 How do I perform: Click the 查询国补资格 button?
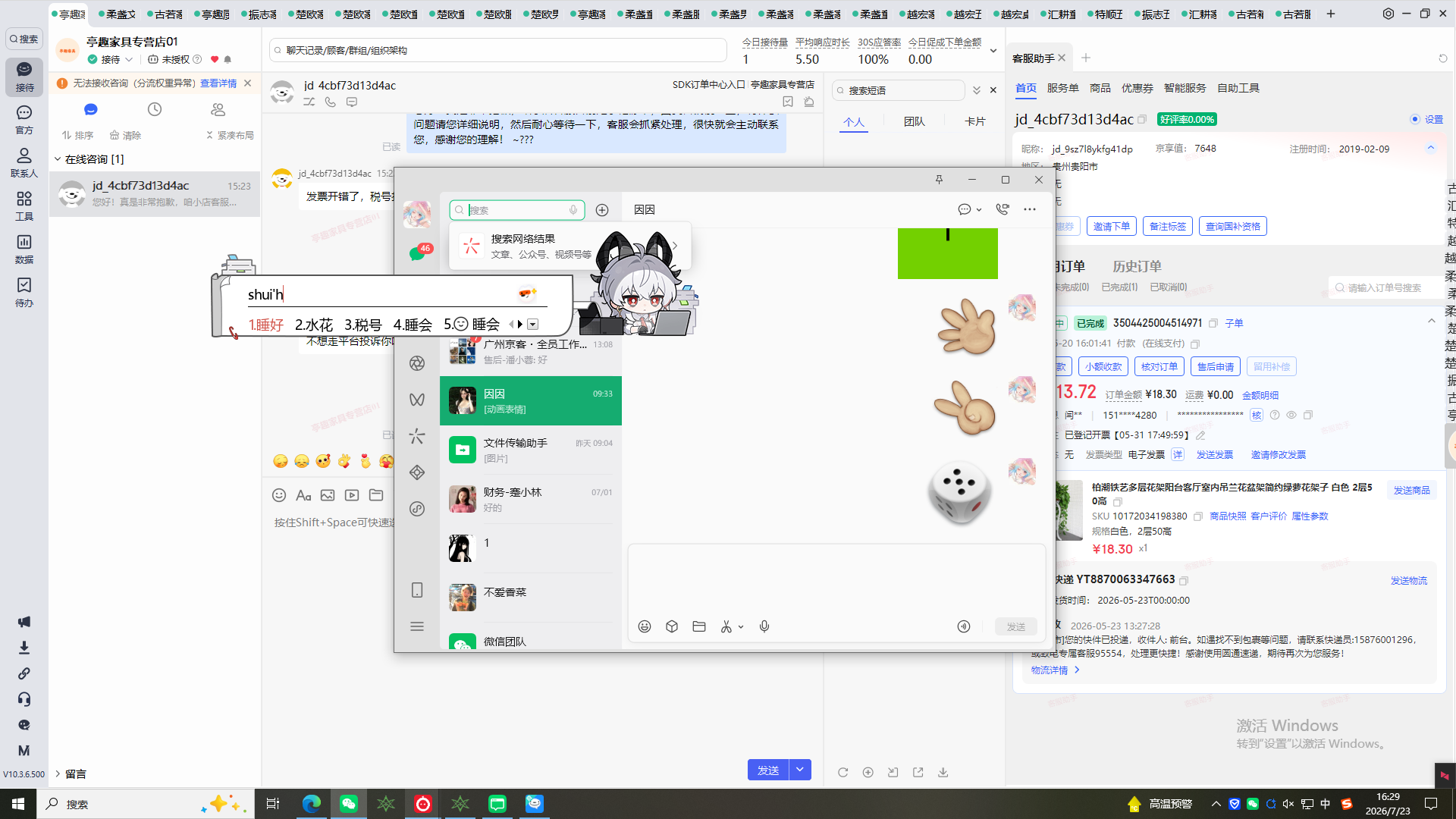[1233, 226]
